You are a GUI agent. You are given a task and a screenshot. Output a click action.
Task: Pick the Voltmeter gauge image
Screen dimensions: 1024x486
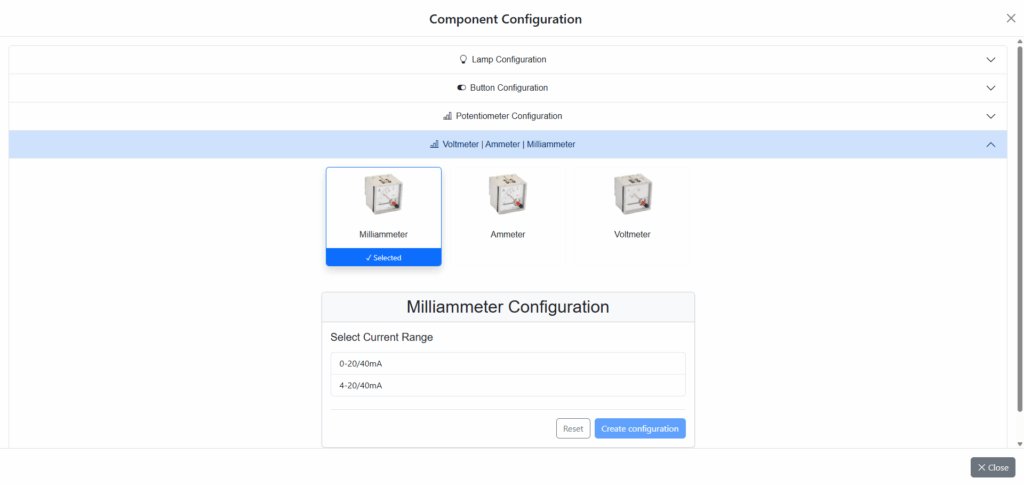tap(632, 195)
